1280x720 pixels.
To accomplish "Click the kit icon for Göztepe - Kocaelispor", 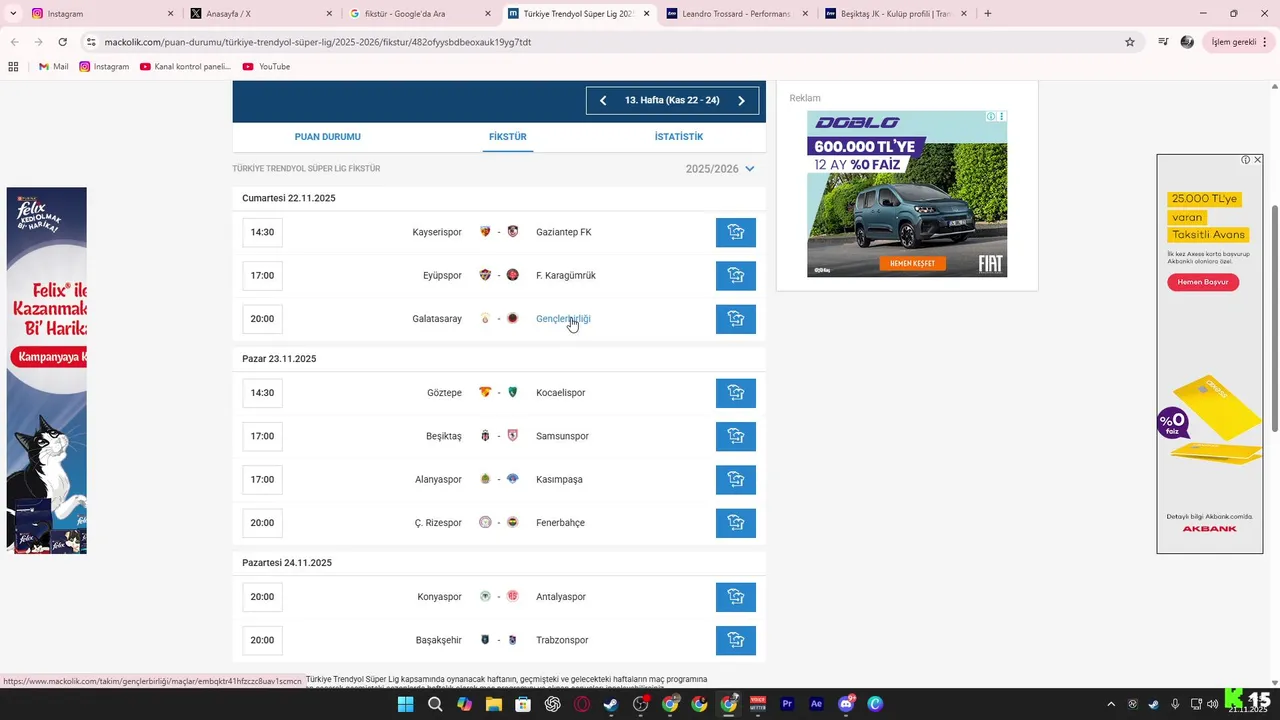I will click(736, 393).
